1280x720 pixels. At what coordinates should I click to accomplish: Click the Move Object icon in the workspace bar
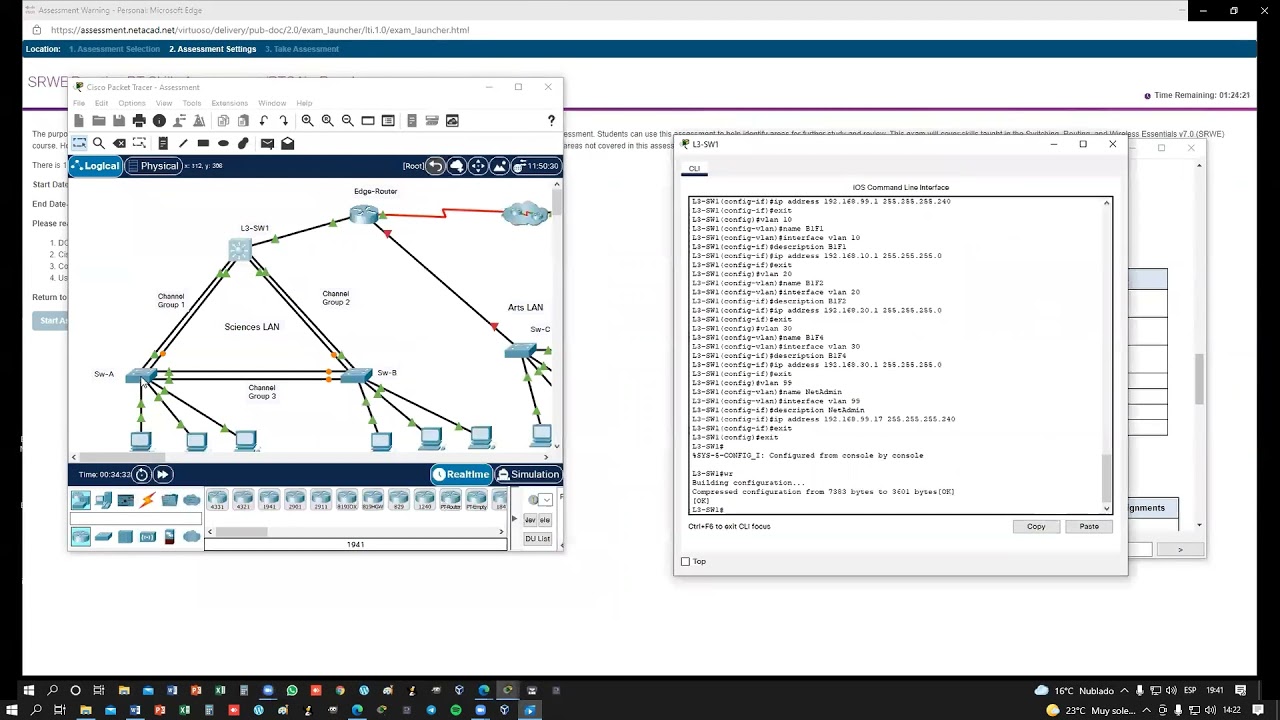pos(478,166)
